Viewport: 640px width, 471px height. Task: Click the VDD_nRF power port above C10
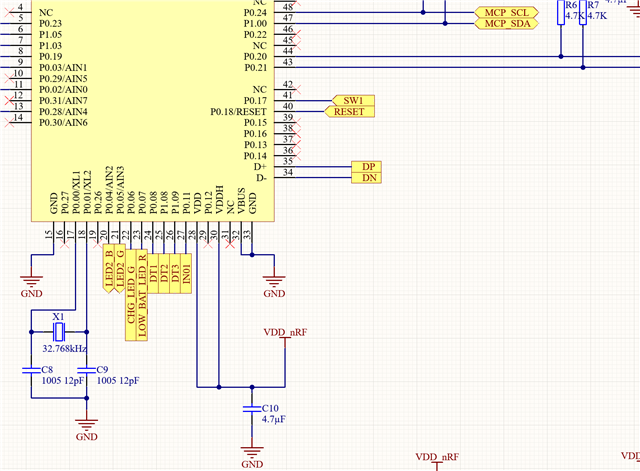point(285,334)
